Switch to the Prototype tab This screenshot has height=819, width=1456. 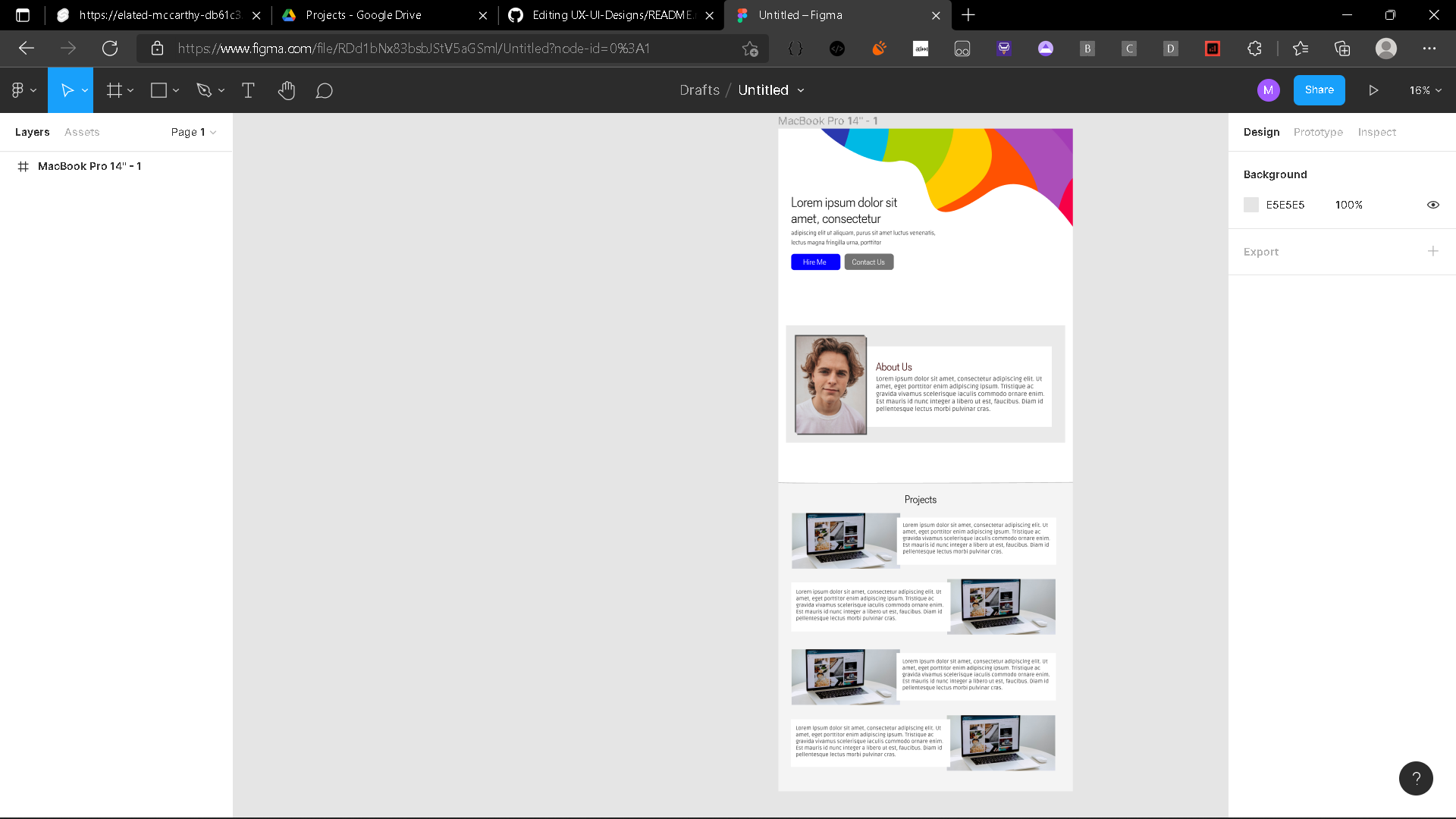coord(1318,132)
